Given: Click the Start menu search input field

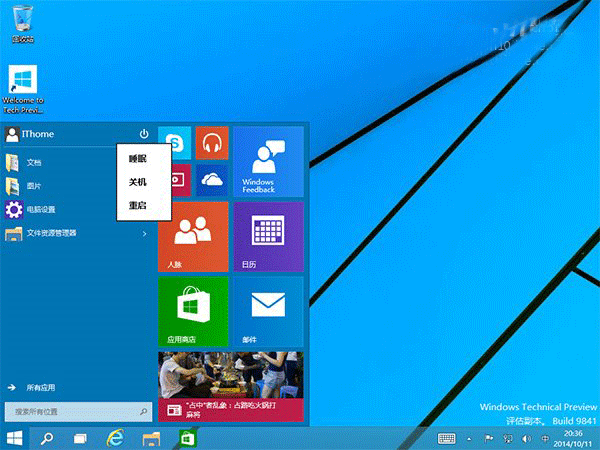Looking at the screenshot, I should [78, 412].
